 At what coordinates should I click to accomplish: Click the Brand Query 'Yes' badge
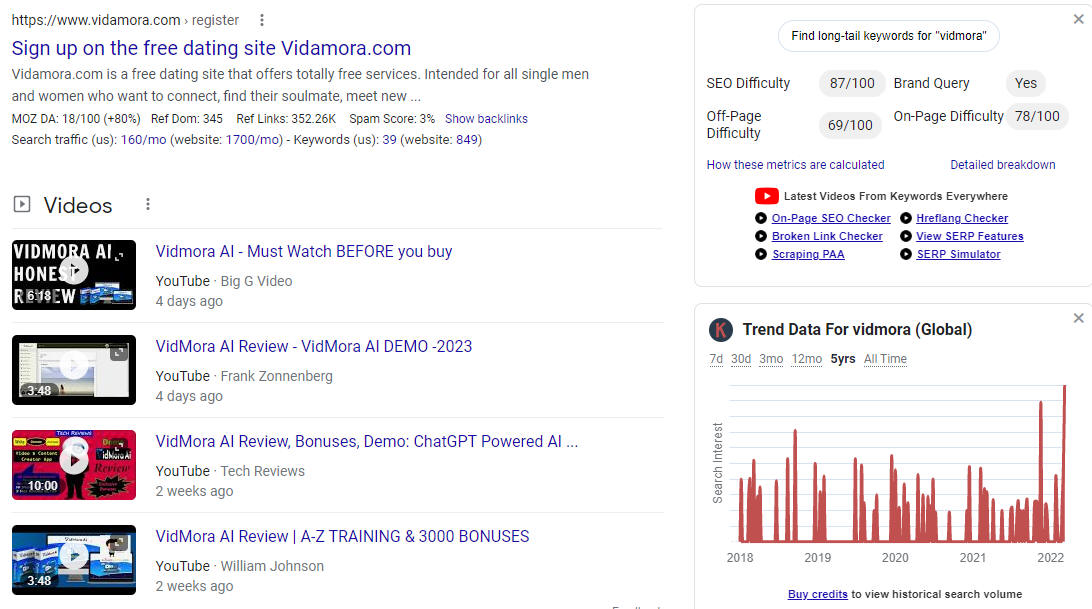[x=1025, y=83]
